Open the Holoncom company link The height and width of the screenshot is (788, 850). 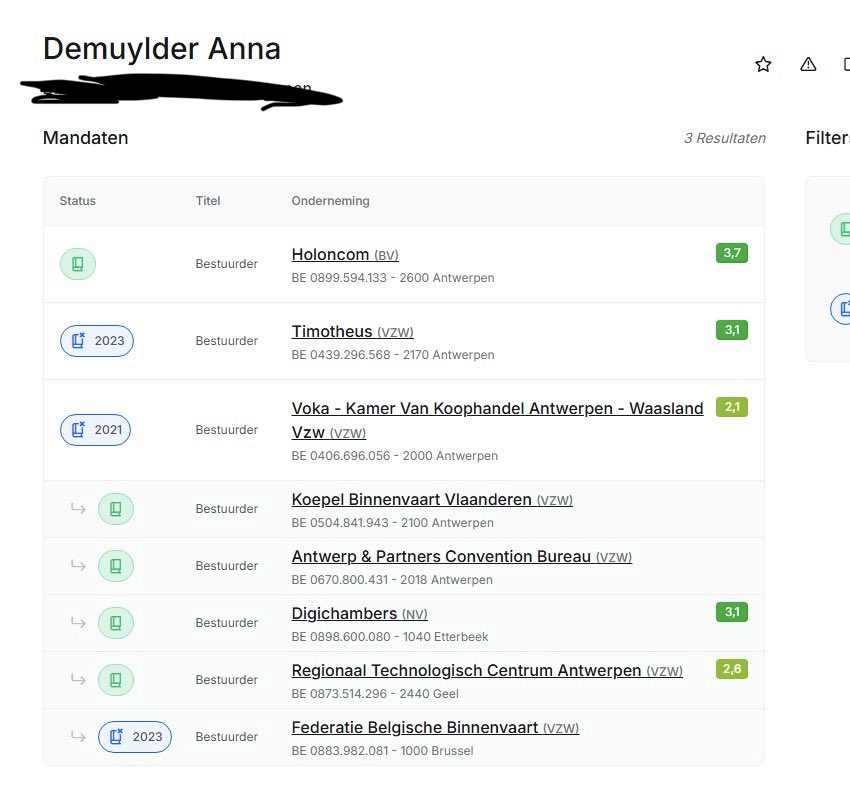tap(345, 254)
